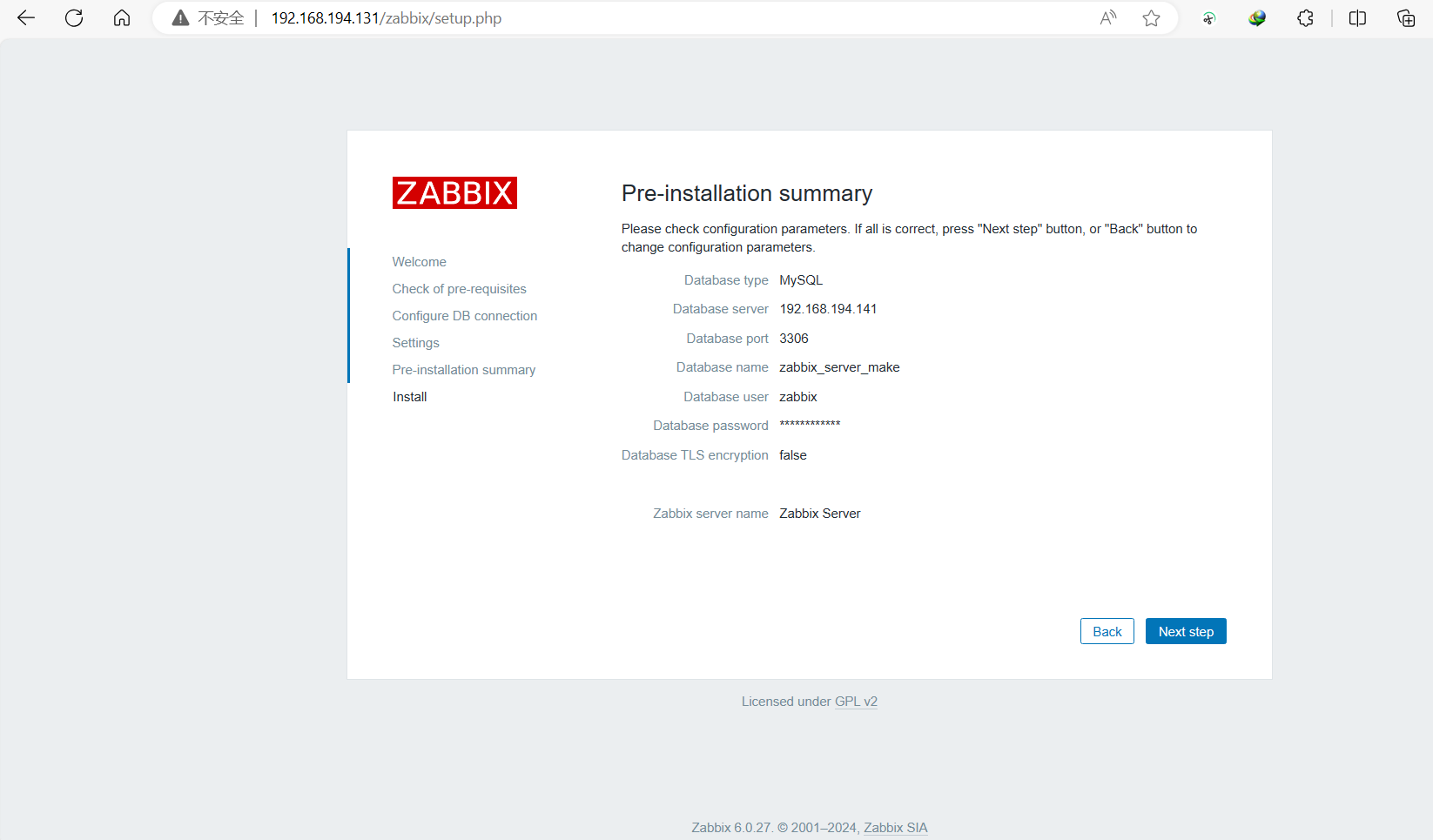Open the collections icon in toolbar
Screen dimensions: 1433x840
pos(1406,18)
